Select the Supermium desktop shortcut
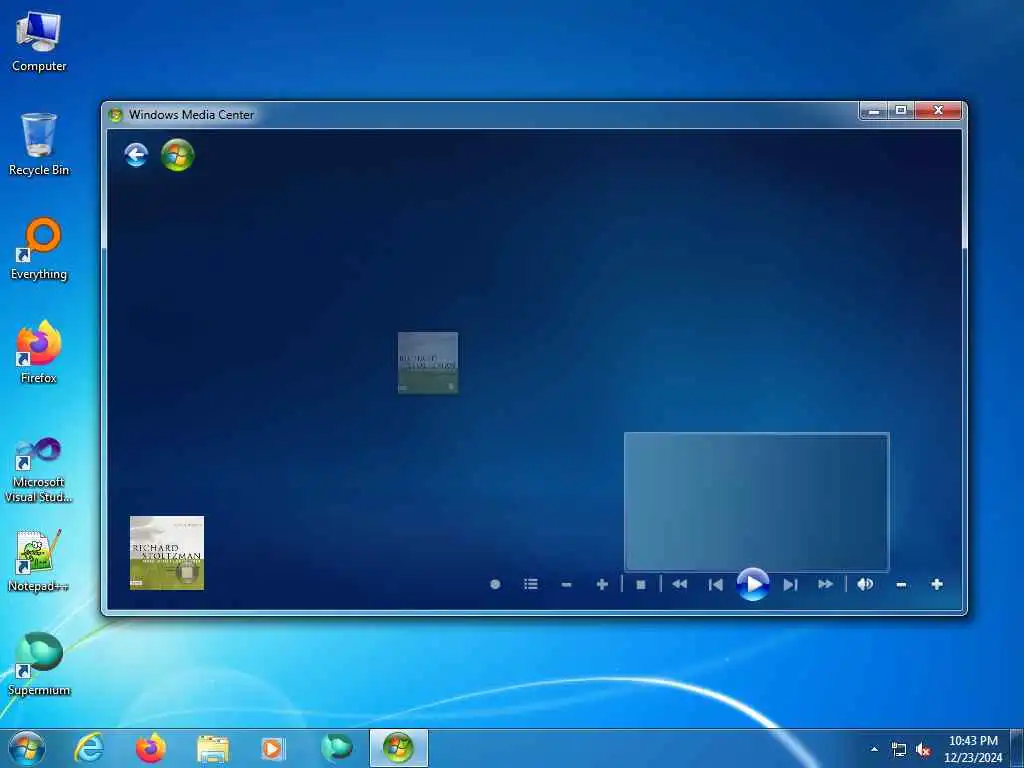 click(39, 664)
